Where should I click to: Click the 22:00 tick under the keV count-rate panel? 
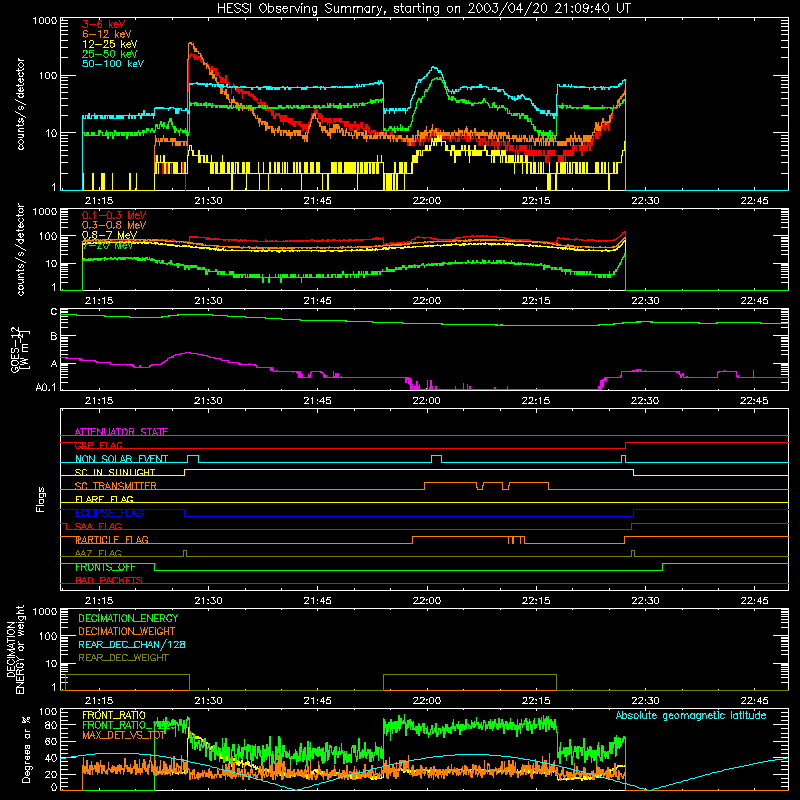(427, 201)
